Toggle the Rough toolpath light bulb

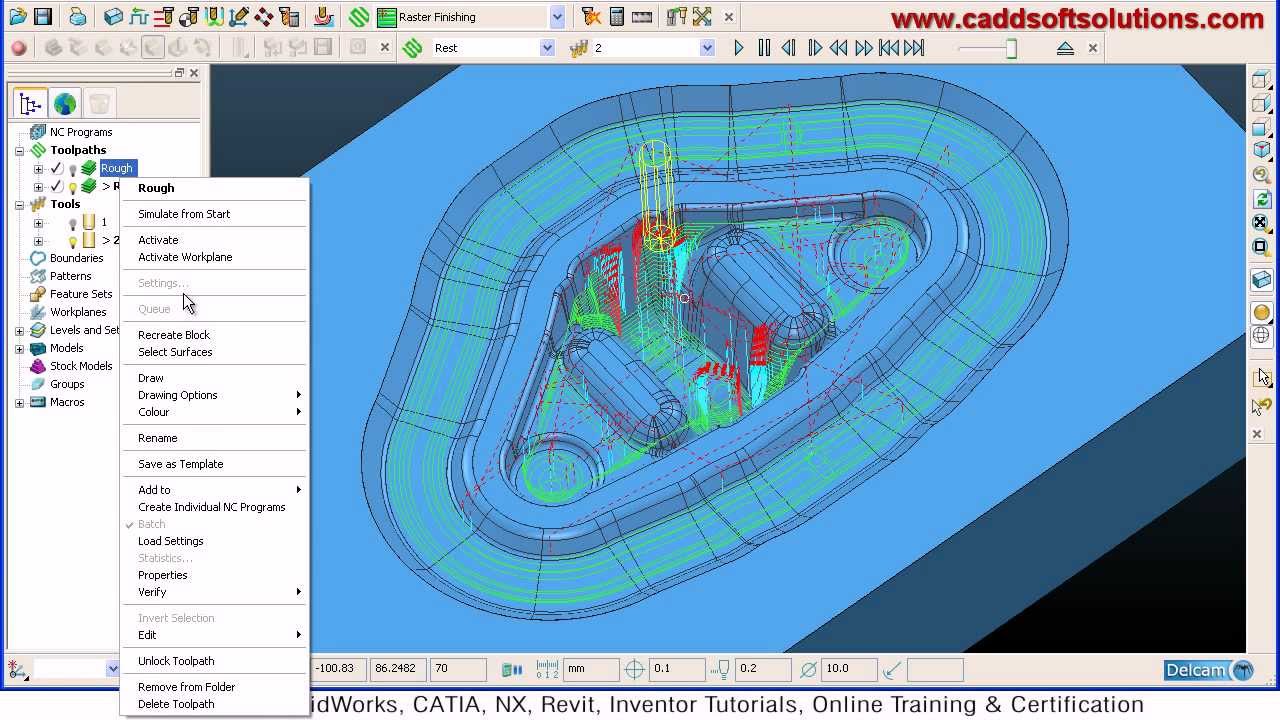(72, 169)
